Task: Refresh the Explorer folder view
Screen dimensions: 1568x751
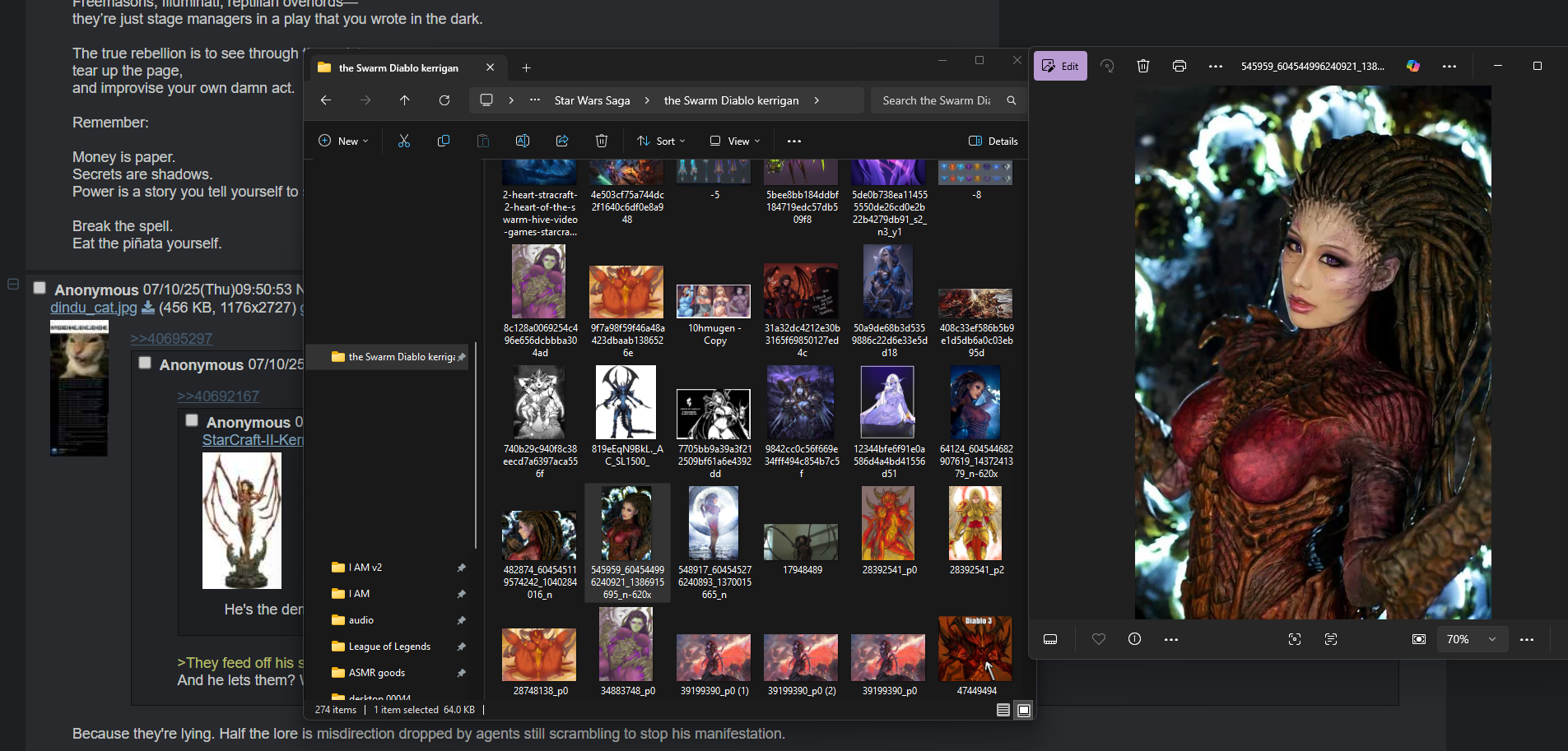Action: (x=444, y=100)
